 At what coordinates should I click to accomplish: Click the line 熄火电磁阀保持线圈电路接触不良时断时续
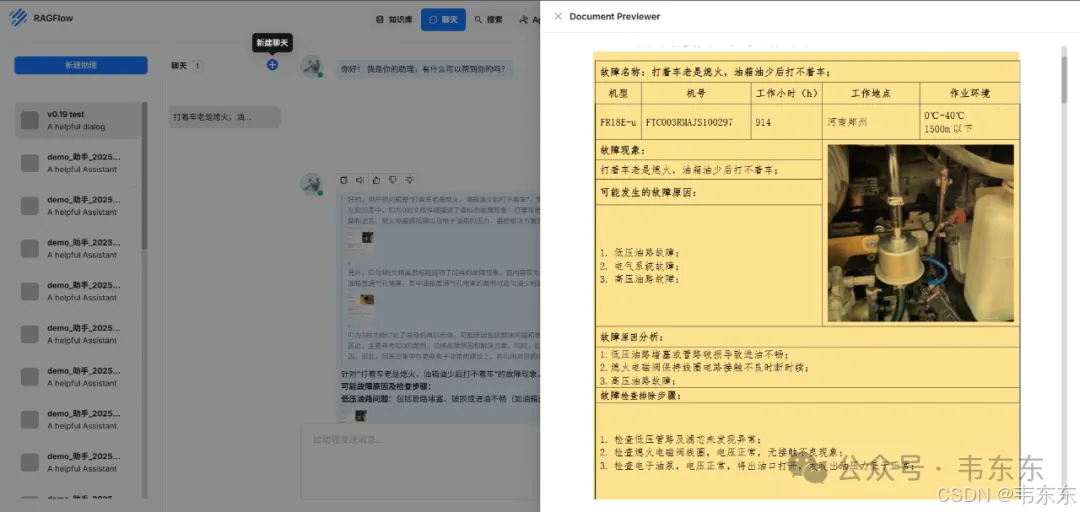705,367
